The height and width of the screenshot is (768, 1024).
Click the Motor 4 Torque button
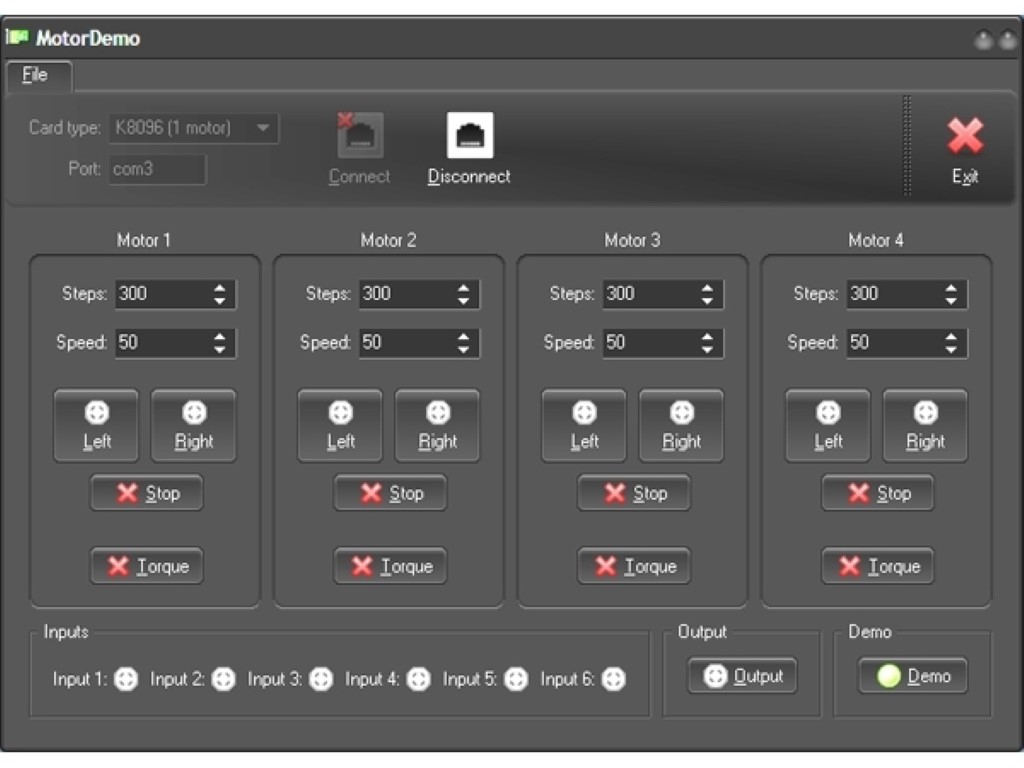click(878, 566)
